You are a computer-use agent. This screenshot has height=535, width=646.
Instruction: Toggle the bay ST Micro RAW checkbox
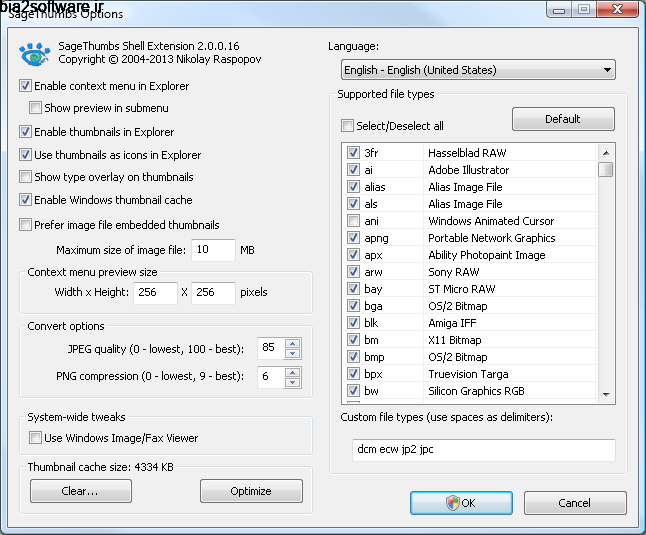coord(353,288)
